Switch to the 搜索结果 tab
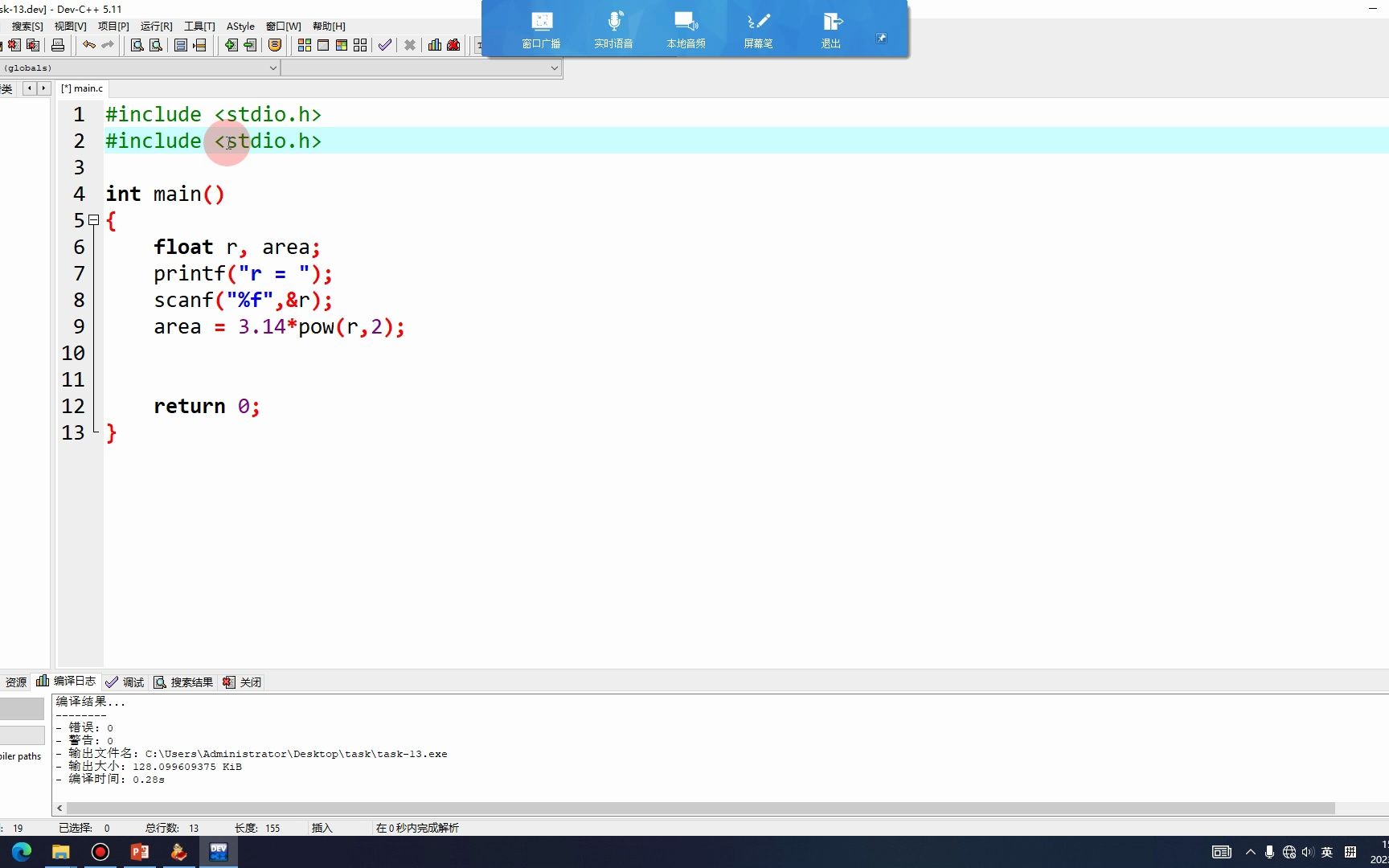This screenshot has width=1389, height=868. (183, 682)
